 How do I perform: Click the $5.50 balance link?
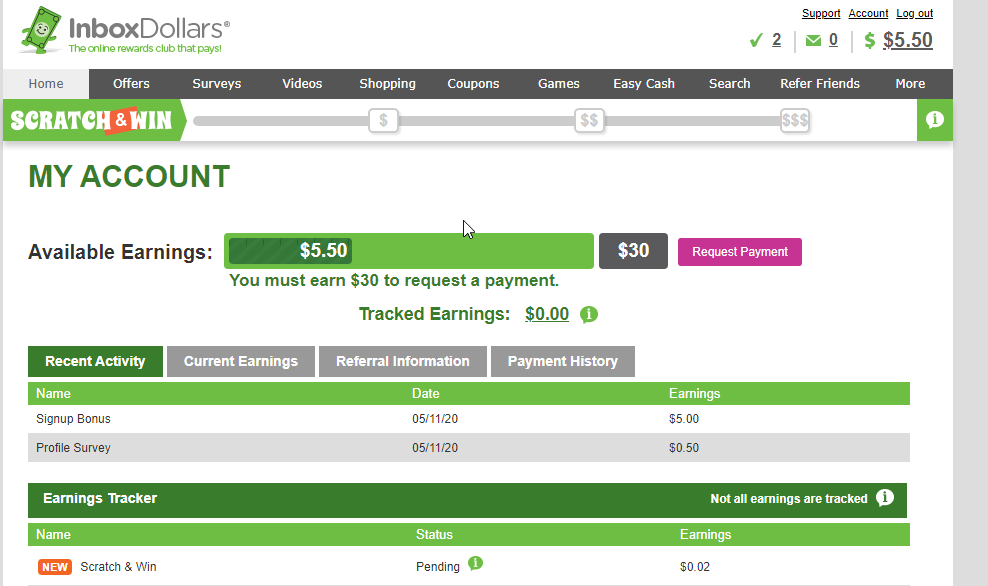907,40
